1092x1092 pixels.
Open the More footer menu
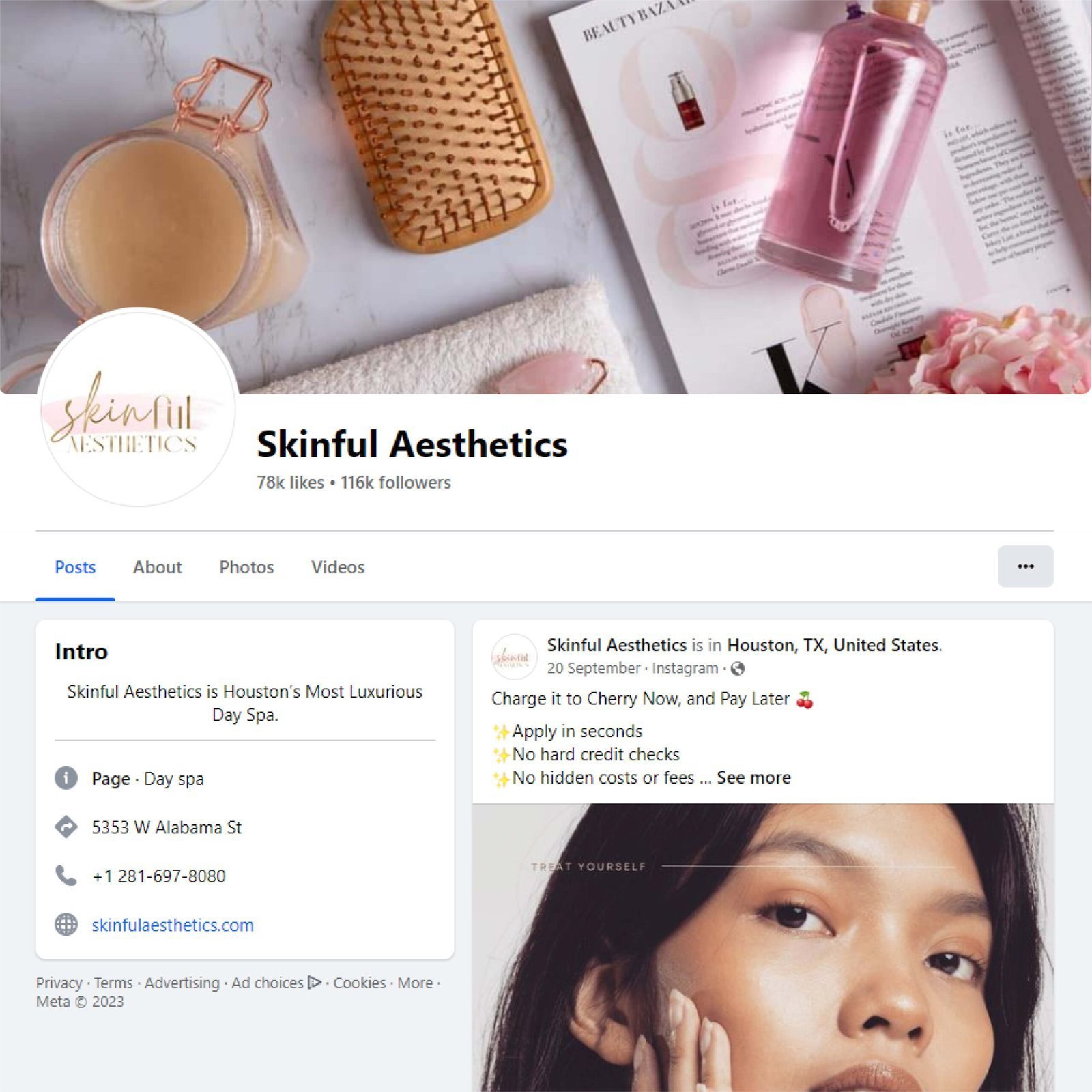(415, 983)
